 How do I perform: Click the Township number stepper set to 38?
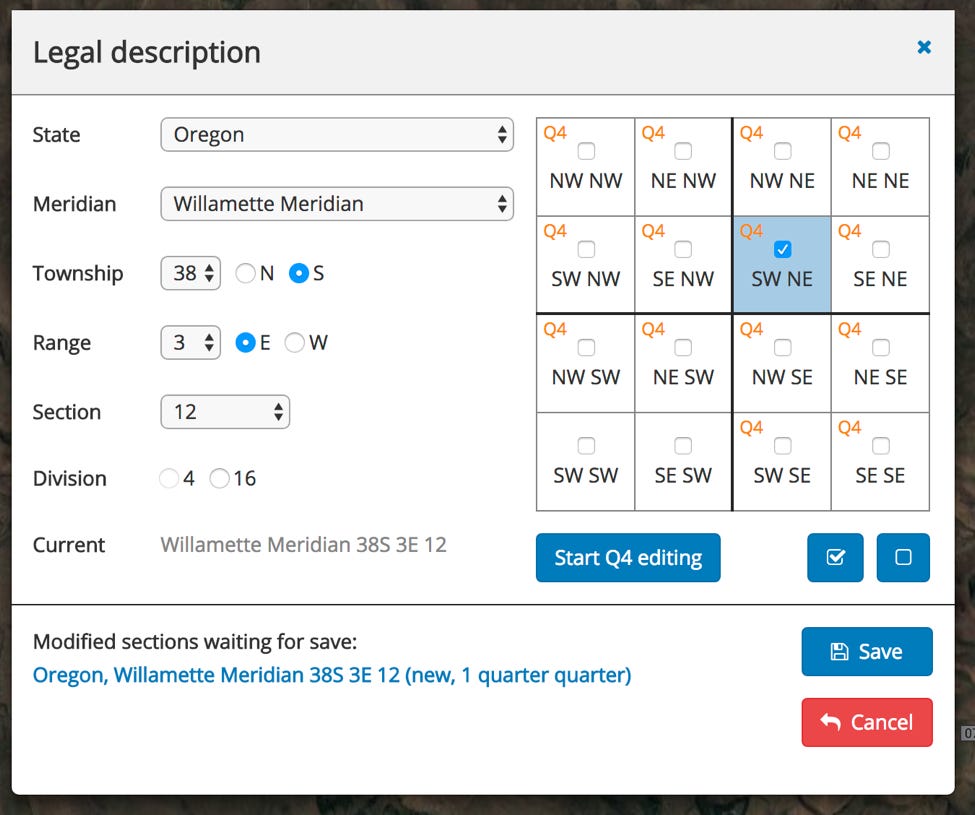(190, 273)
